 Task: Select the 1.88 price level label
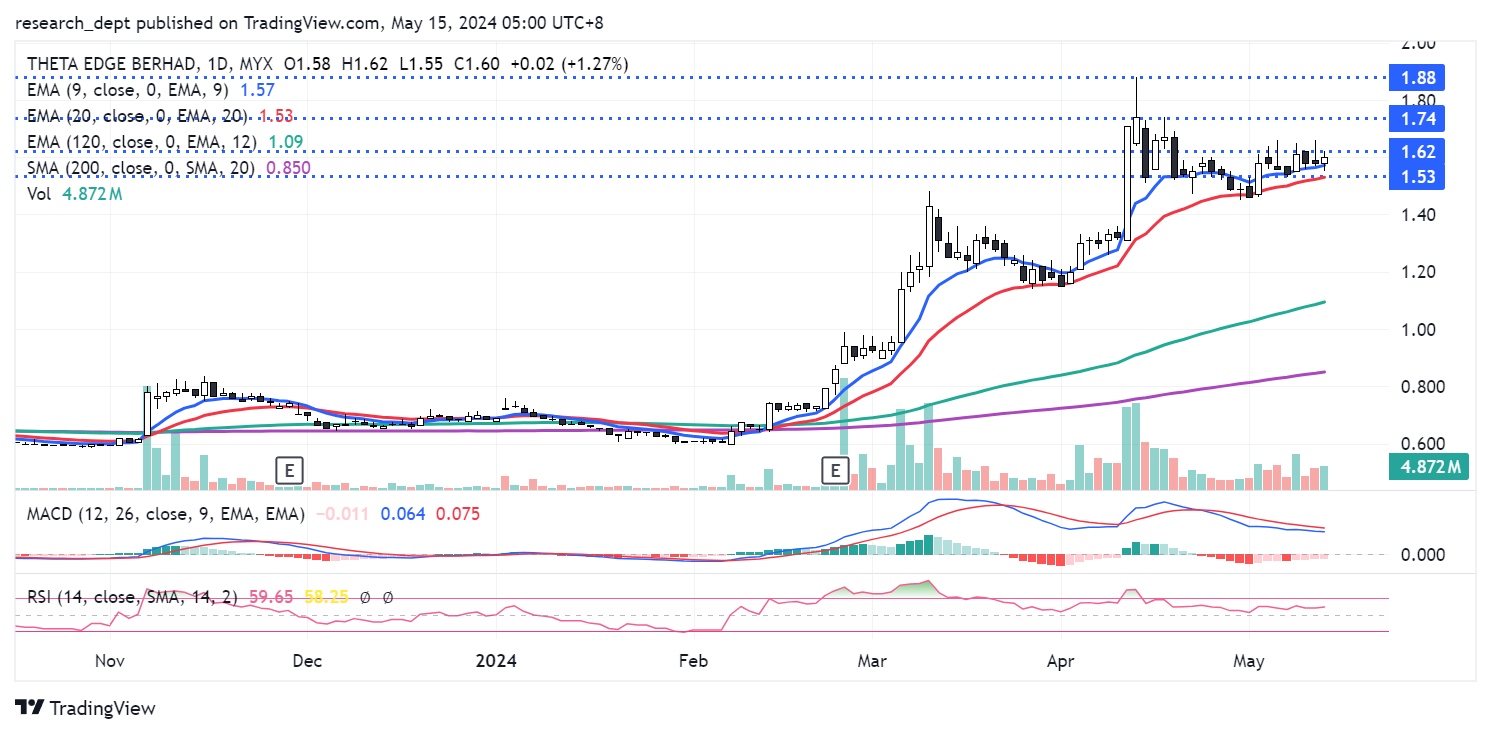(x=1419, y=78)
